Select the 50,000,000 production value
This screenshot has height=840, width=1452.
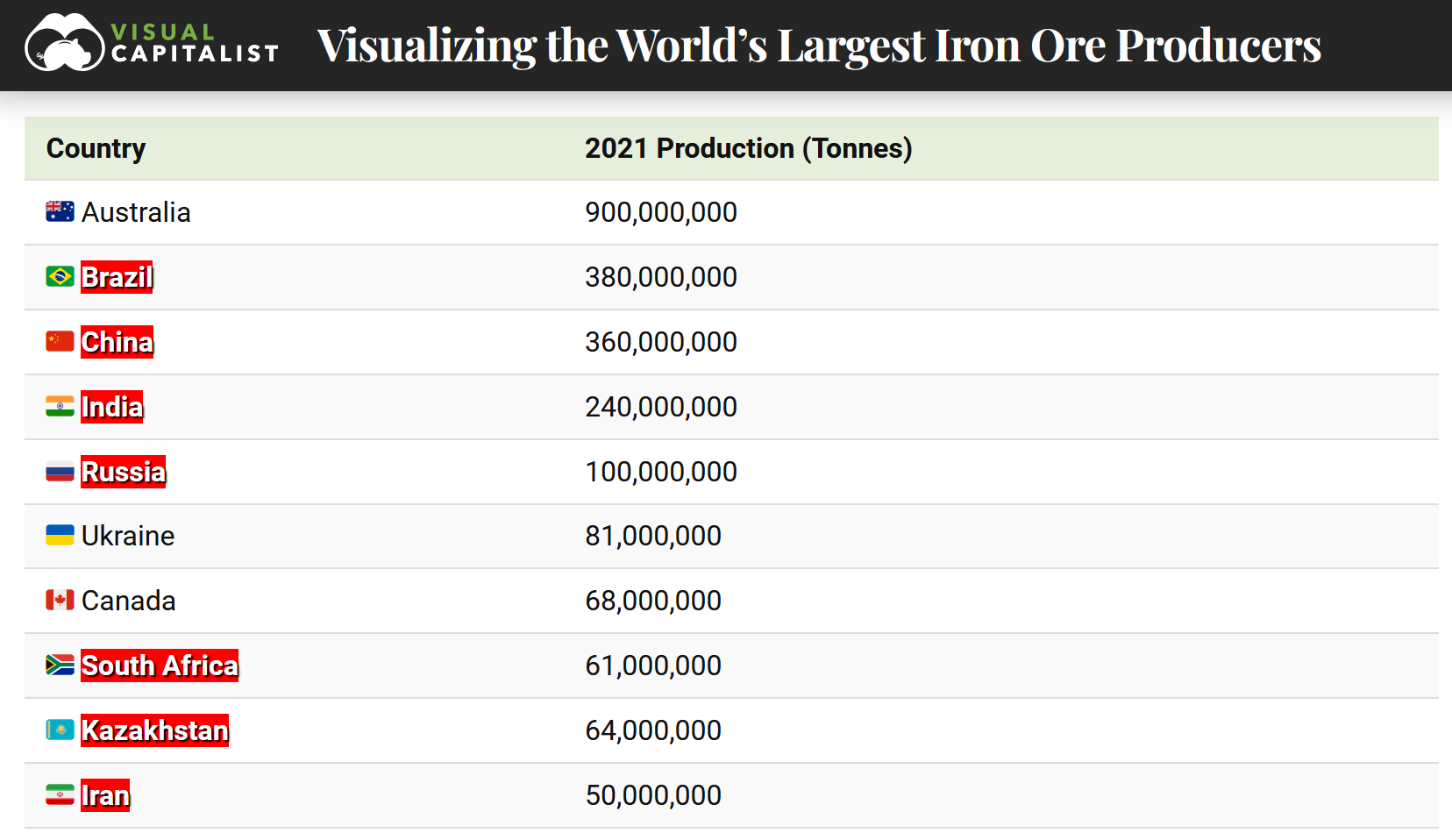653,795
